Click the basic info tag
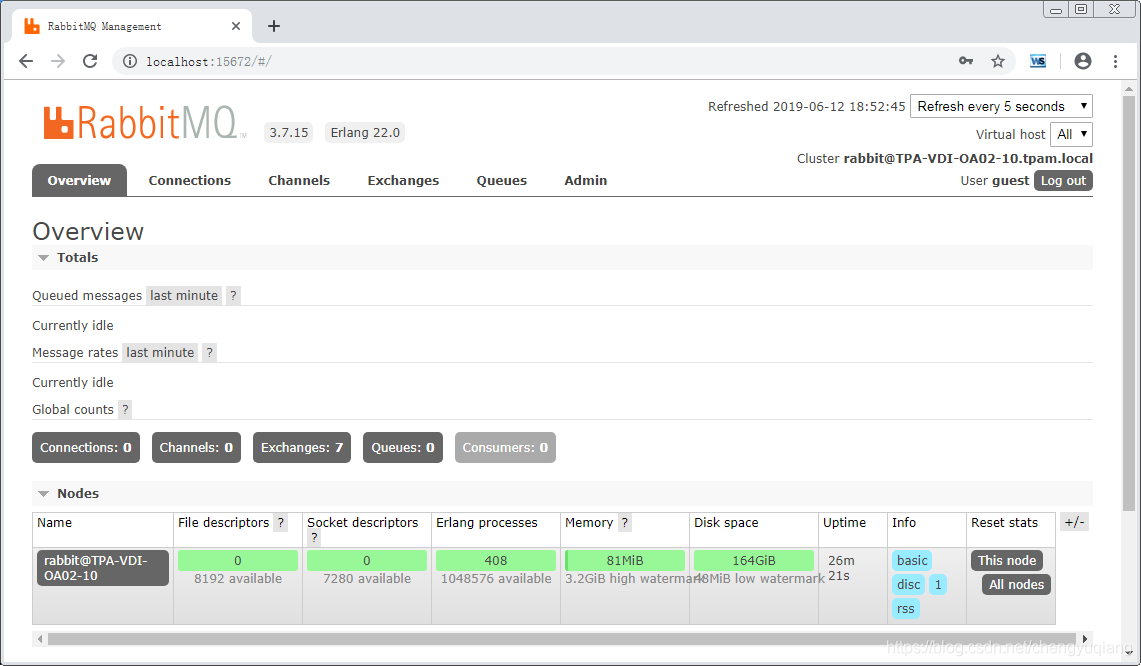 [x=912, y=560]
